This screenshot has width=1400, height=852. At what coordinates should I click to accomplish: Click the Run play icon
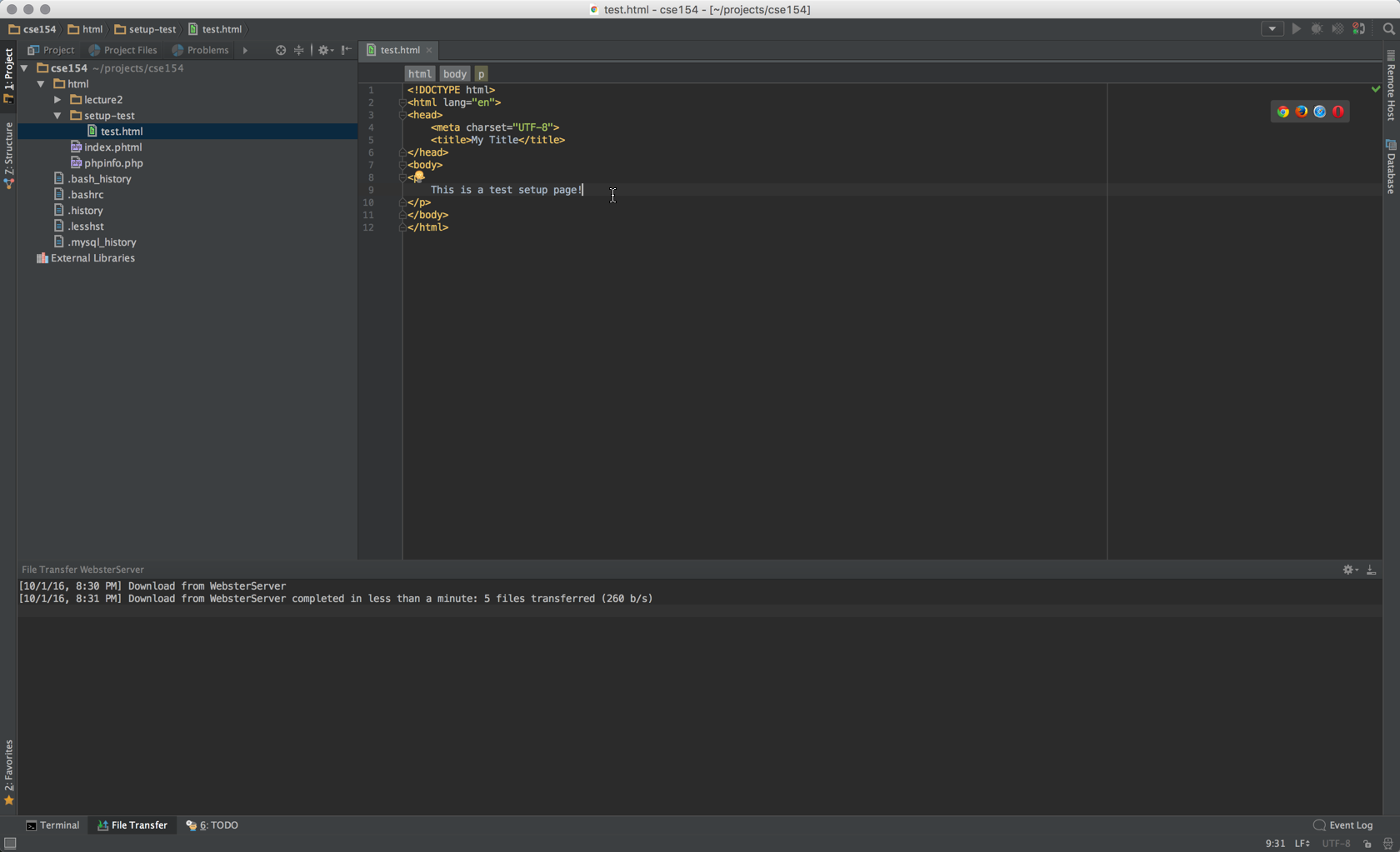point(1296,28)
